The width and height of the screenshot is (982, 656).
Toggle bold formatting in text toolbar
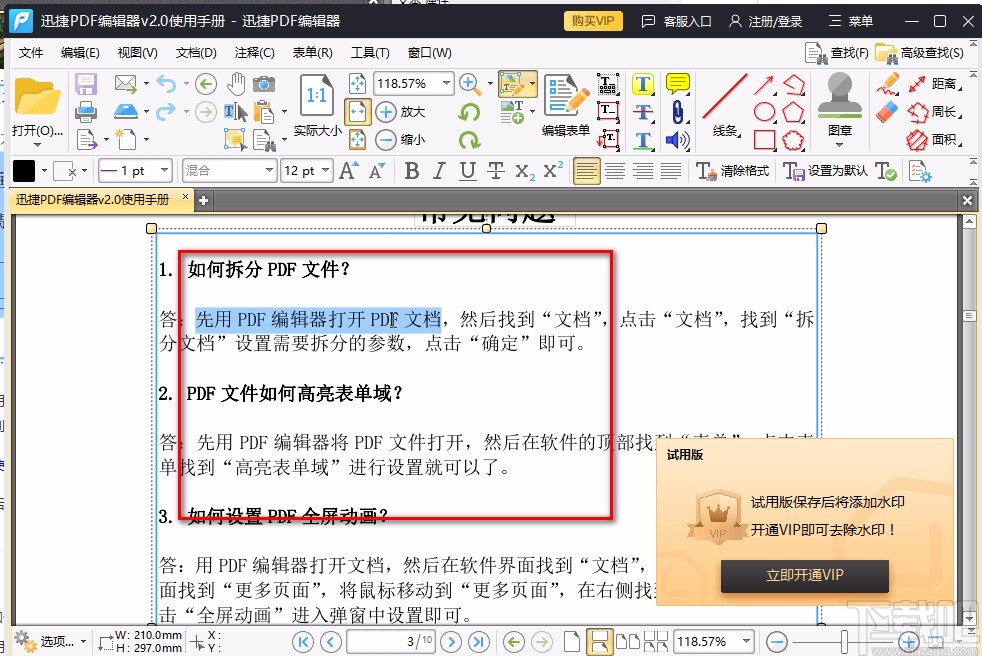(412, 171)
